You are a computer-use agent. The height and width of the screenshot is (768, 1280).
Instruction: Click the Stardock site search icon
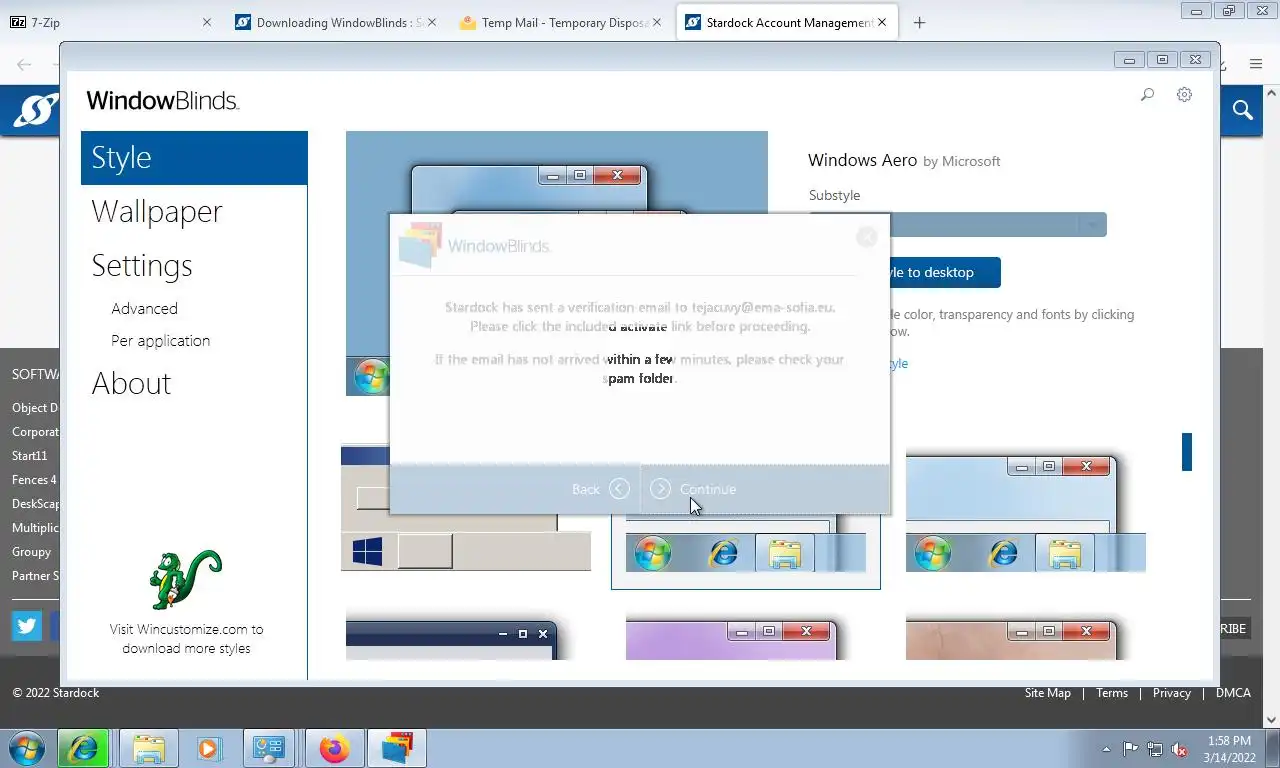[1243, 110]
